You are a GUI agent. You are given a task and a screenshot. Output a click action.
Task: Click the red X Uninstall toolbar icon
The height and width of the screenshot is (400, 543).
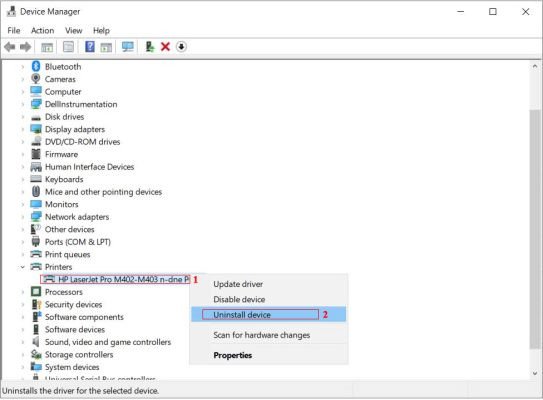tap(165, 47)
